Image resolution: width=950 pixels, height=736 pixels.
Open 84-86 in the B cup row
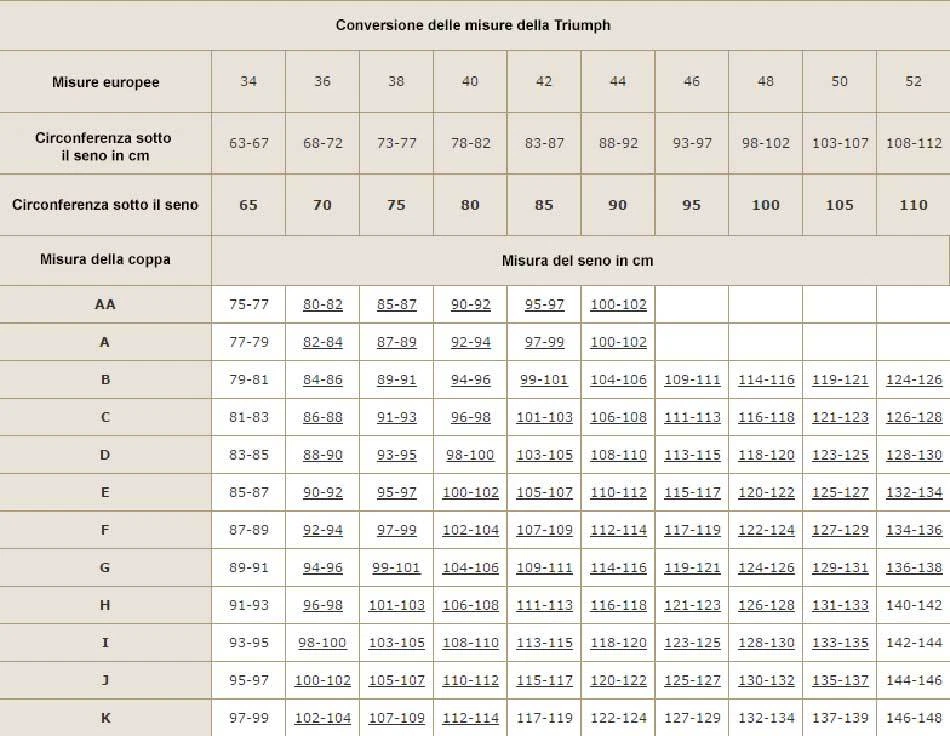(322, 380)
